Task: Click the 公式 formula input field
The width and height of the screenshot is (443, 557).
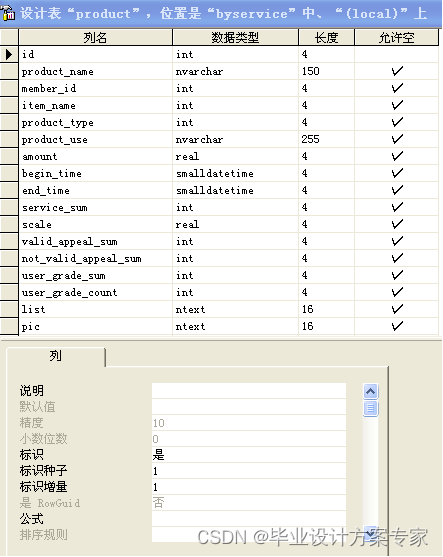Action: 249,519
